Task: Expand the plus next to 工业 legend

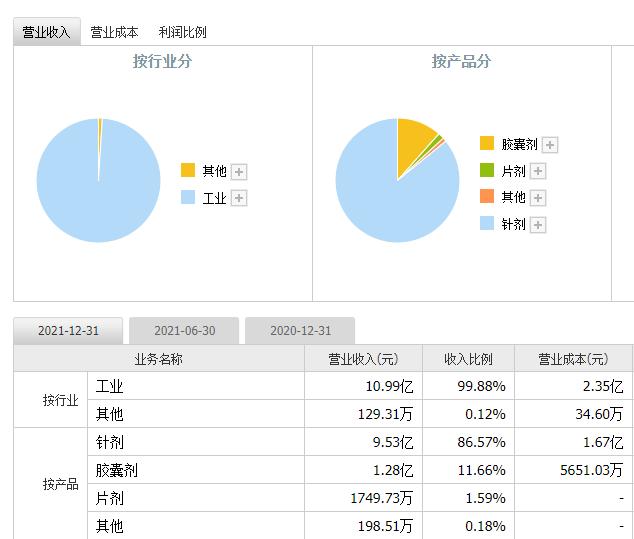Action: pos(239,198)
